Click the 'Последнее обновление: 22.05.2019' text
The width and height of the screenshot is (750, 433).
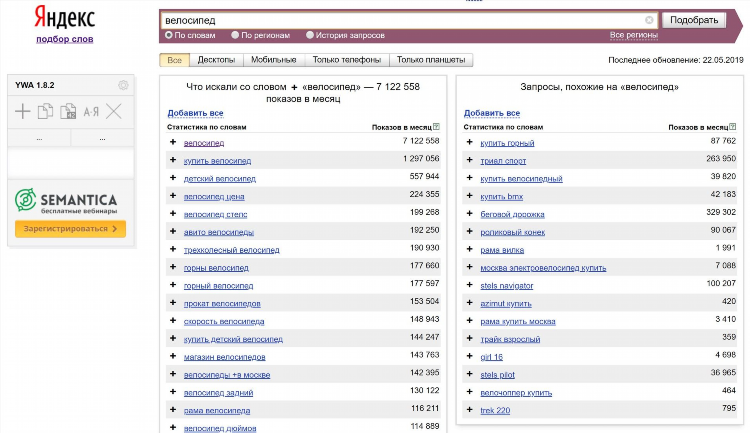click(676, 60)
